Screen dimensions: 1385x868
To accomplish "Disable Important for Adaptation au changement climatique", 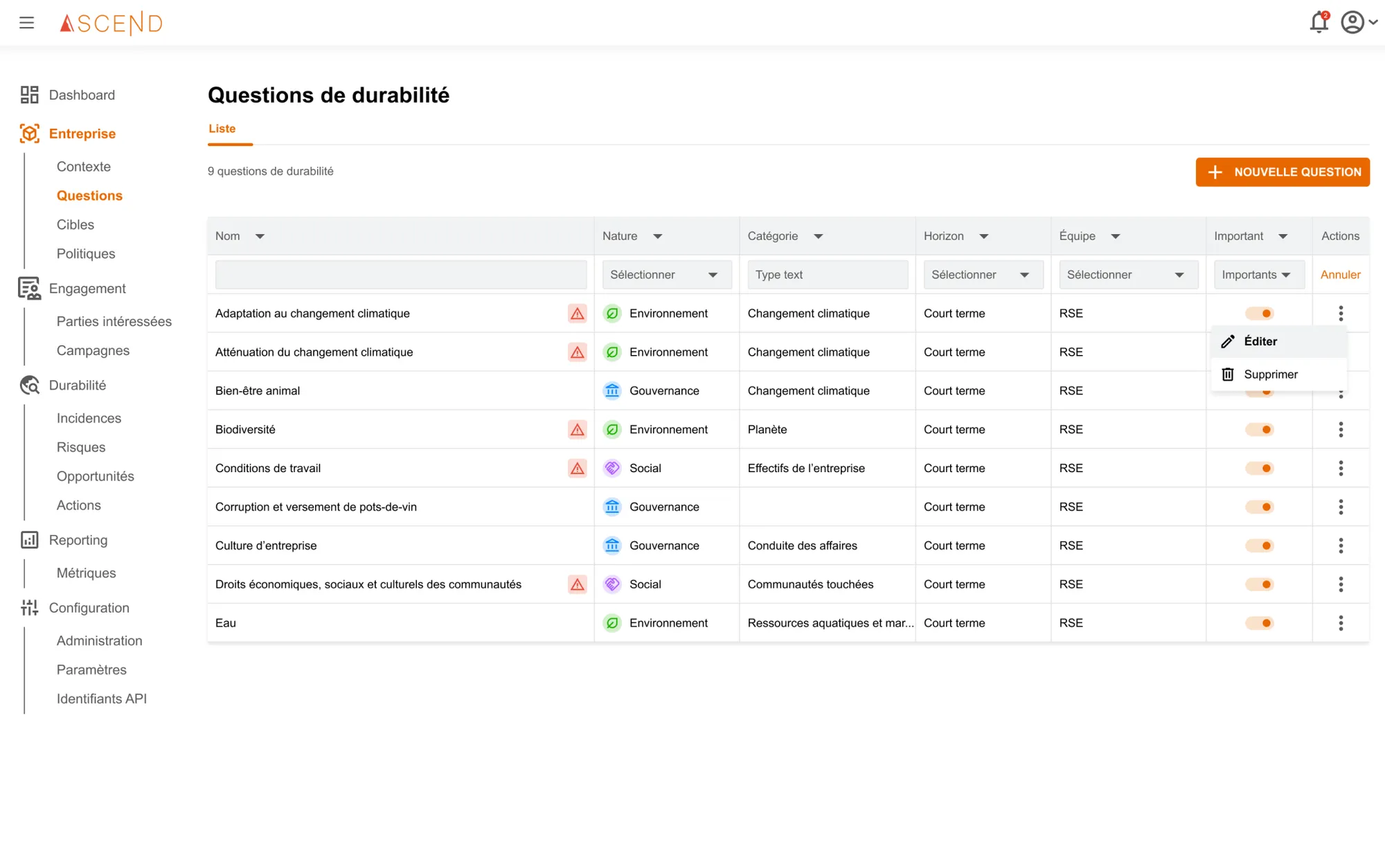I will coord(1259,314).
